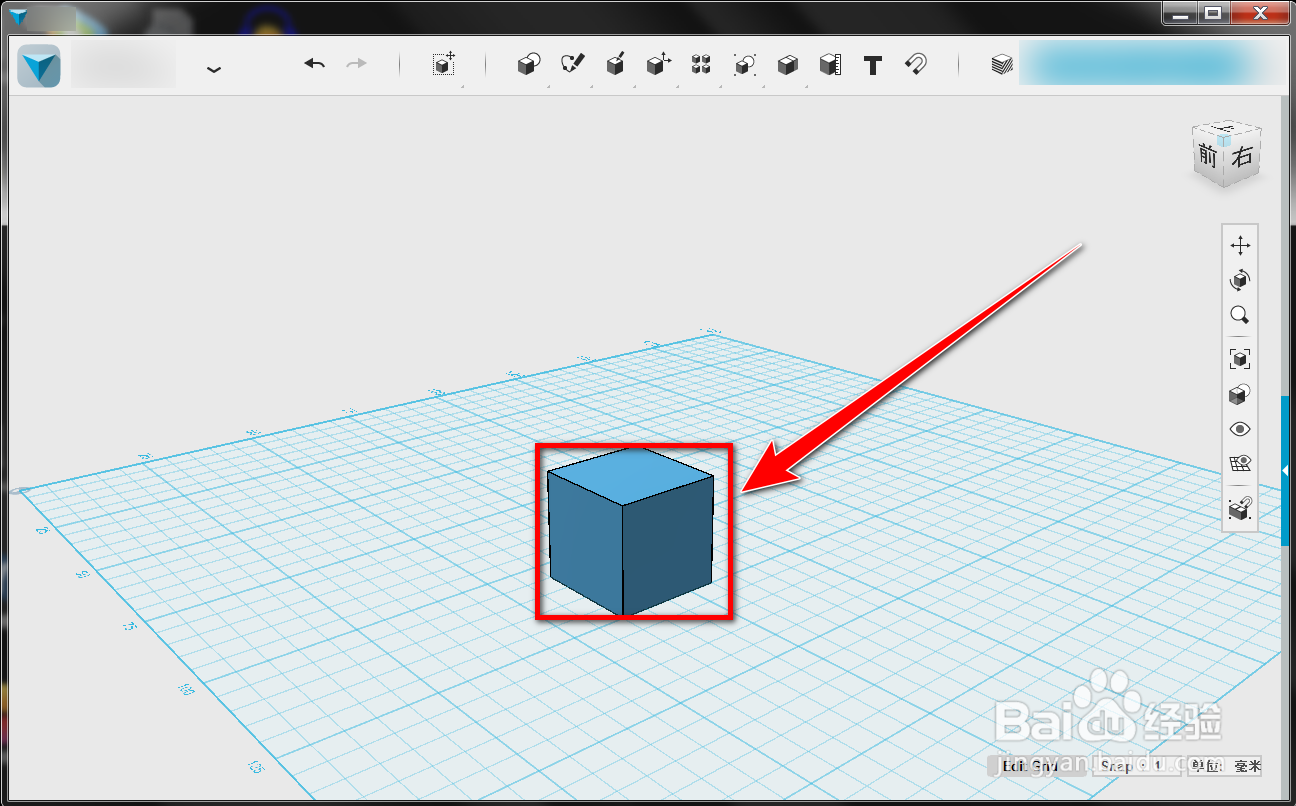Open the Modify tools menu
This screenshot has height=806, width=1296.
(658, 64)
